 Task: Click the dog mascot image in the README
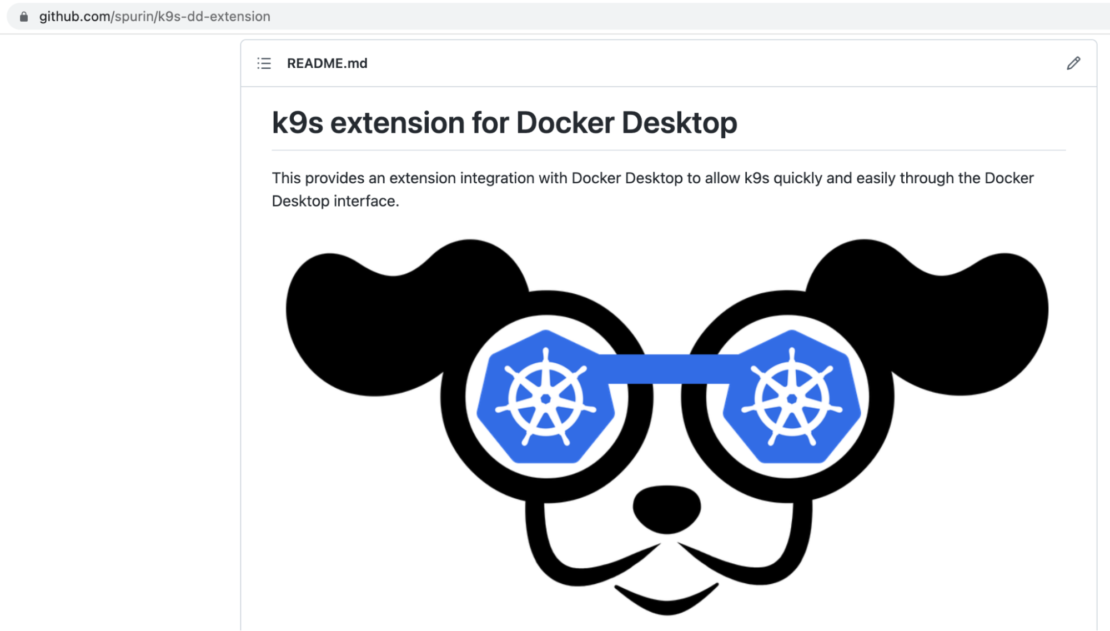click(666, 430)
